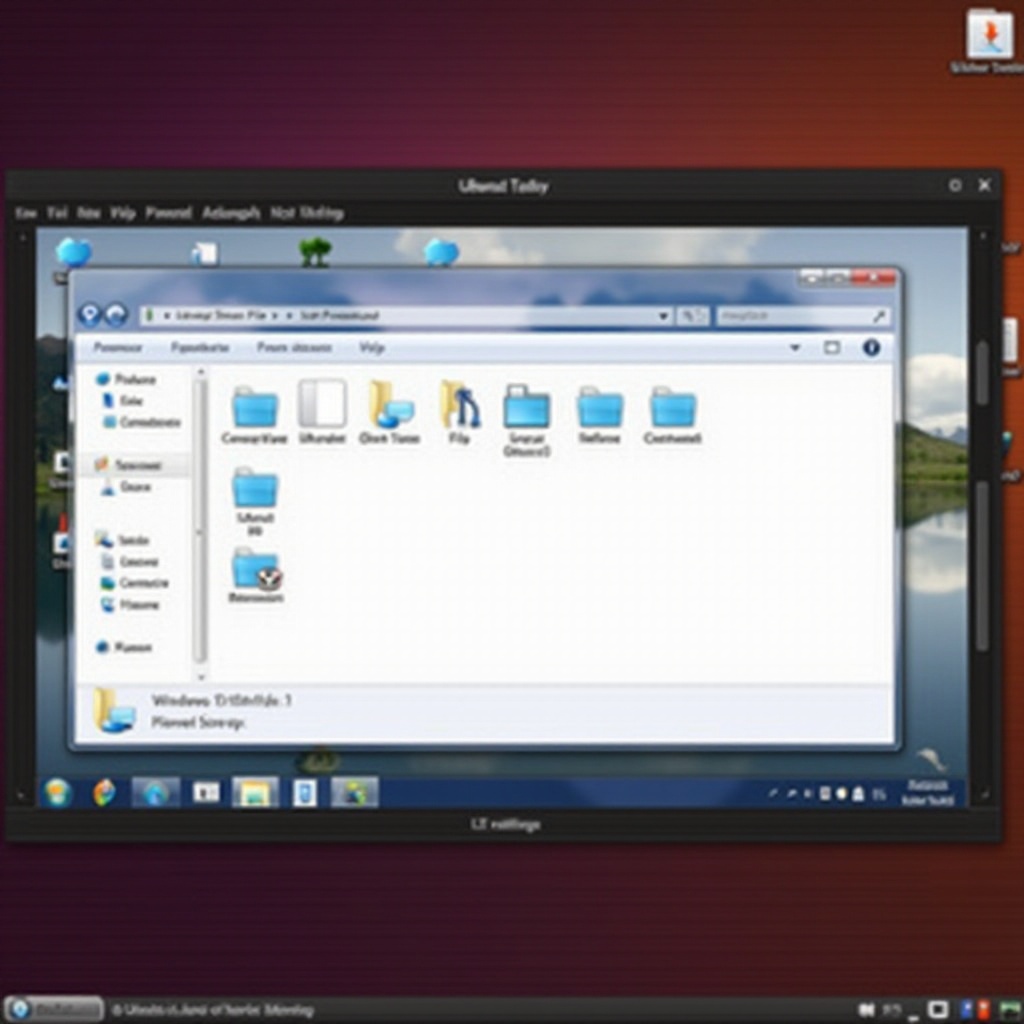
Task: Open Internet Explorer from the Windows taskbar
Action: (x=156, y=792)
